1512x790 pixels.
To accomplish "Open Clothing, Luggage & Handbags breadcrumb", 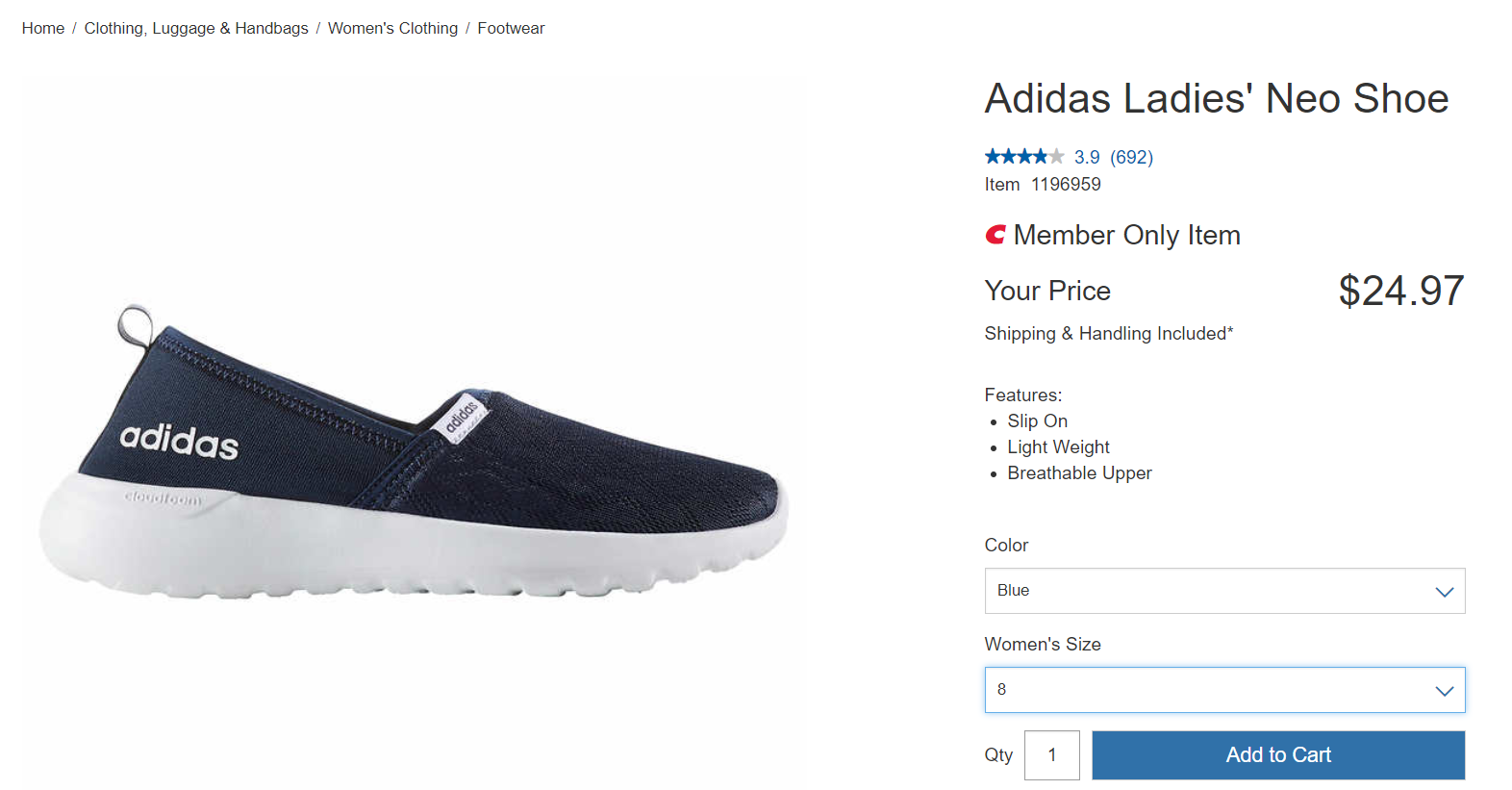I will click(x=196, y=29).
